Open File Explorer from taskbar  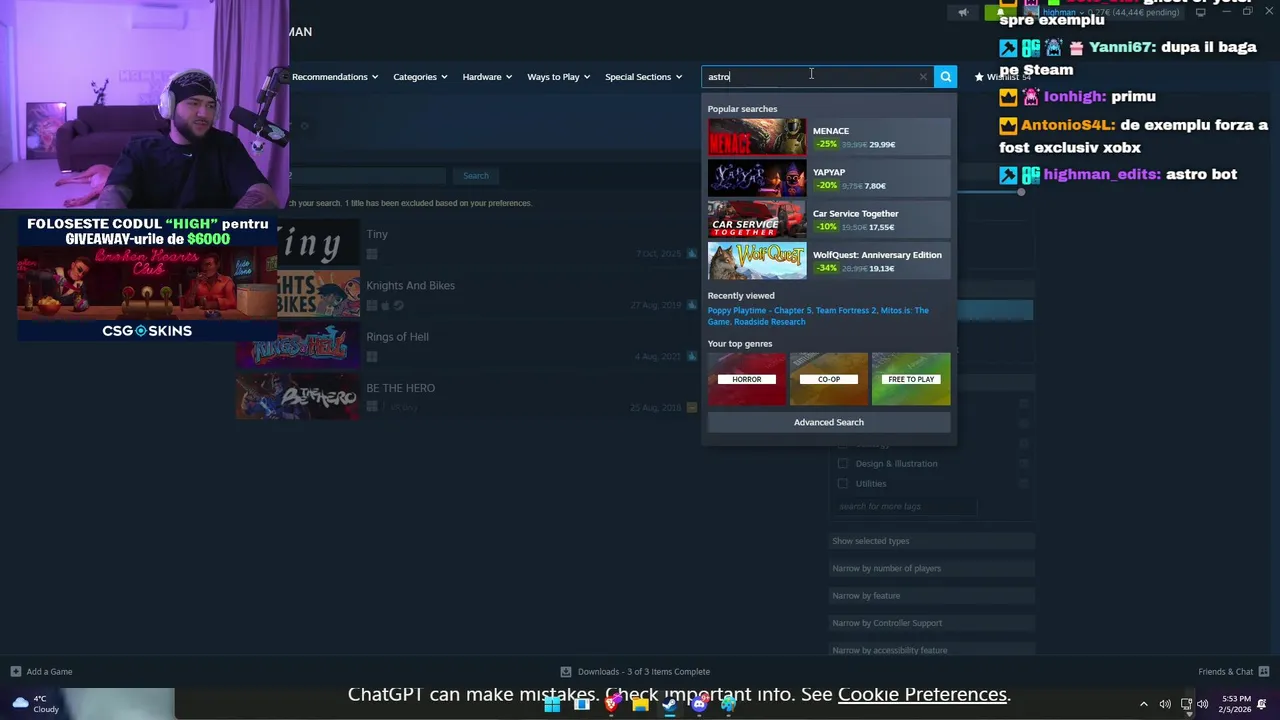[x=640, y=705]
